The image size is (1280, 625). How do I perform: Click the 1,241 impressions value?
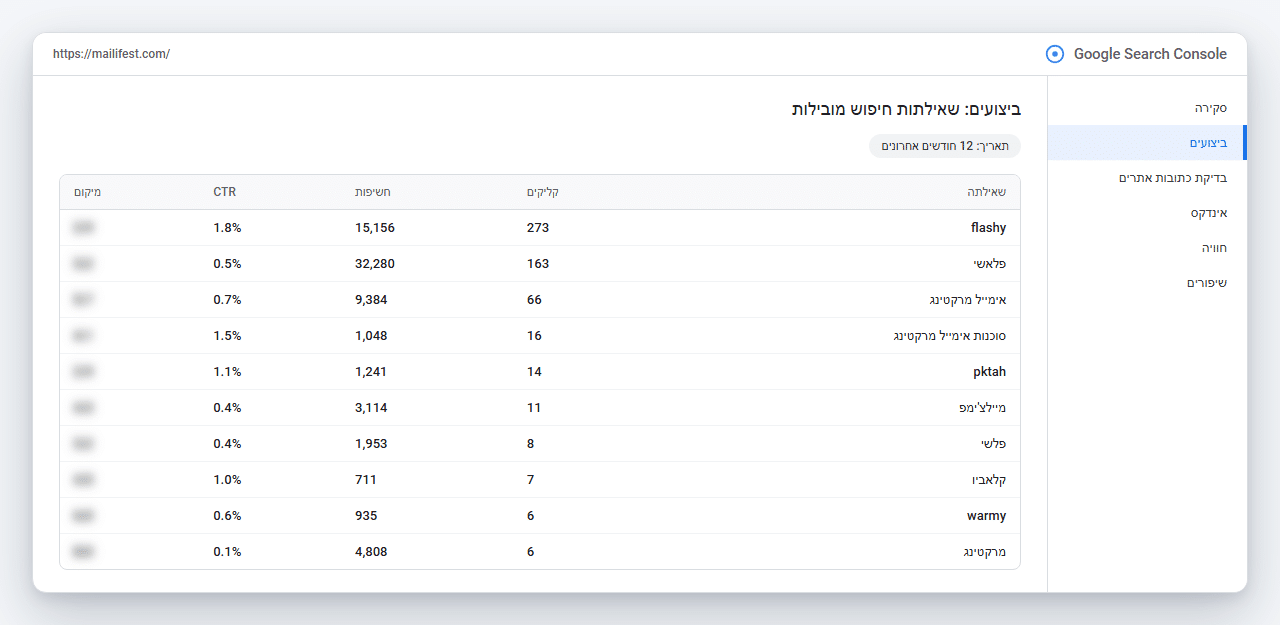point(371,372)
